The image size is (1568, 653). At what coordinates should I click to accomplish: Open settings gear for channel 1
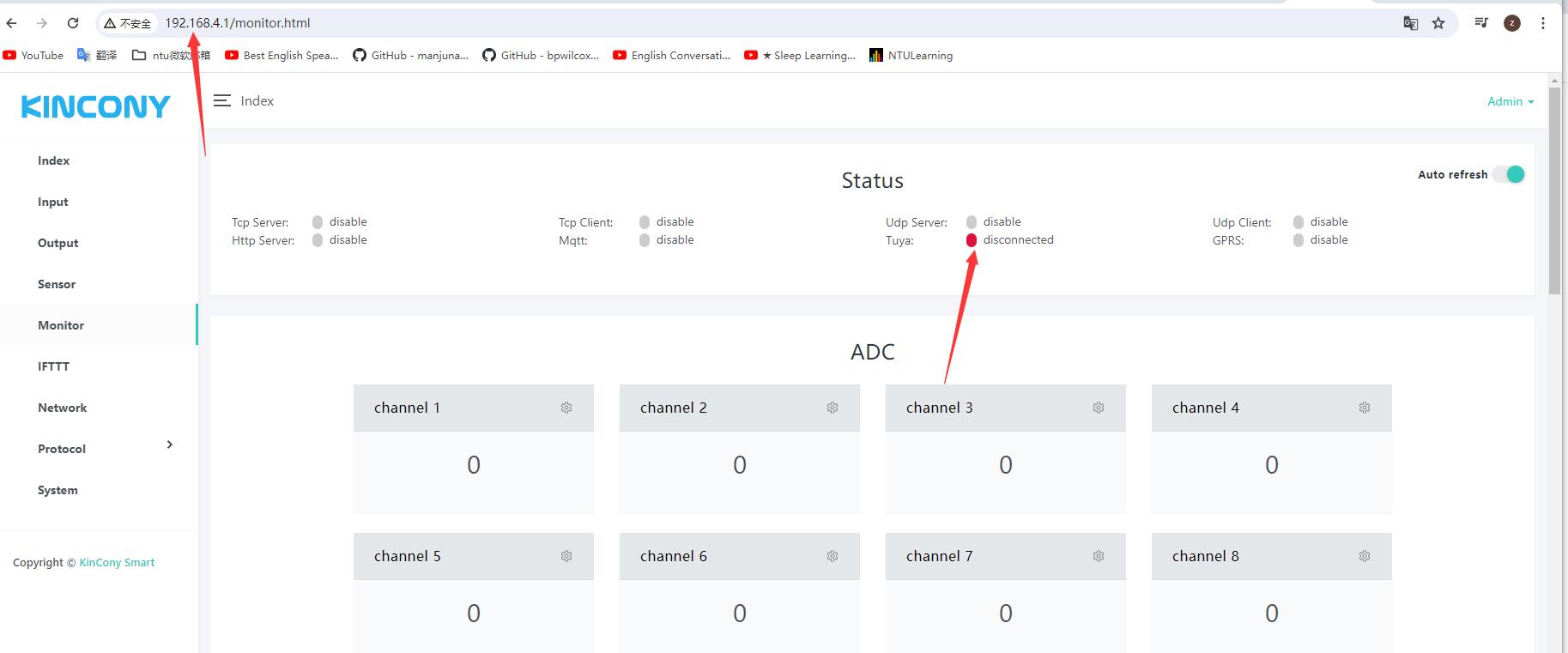click(x=566, y=408)
